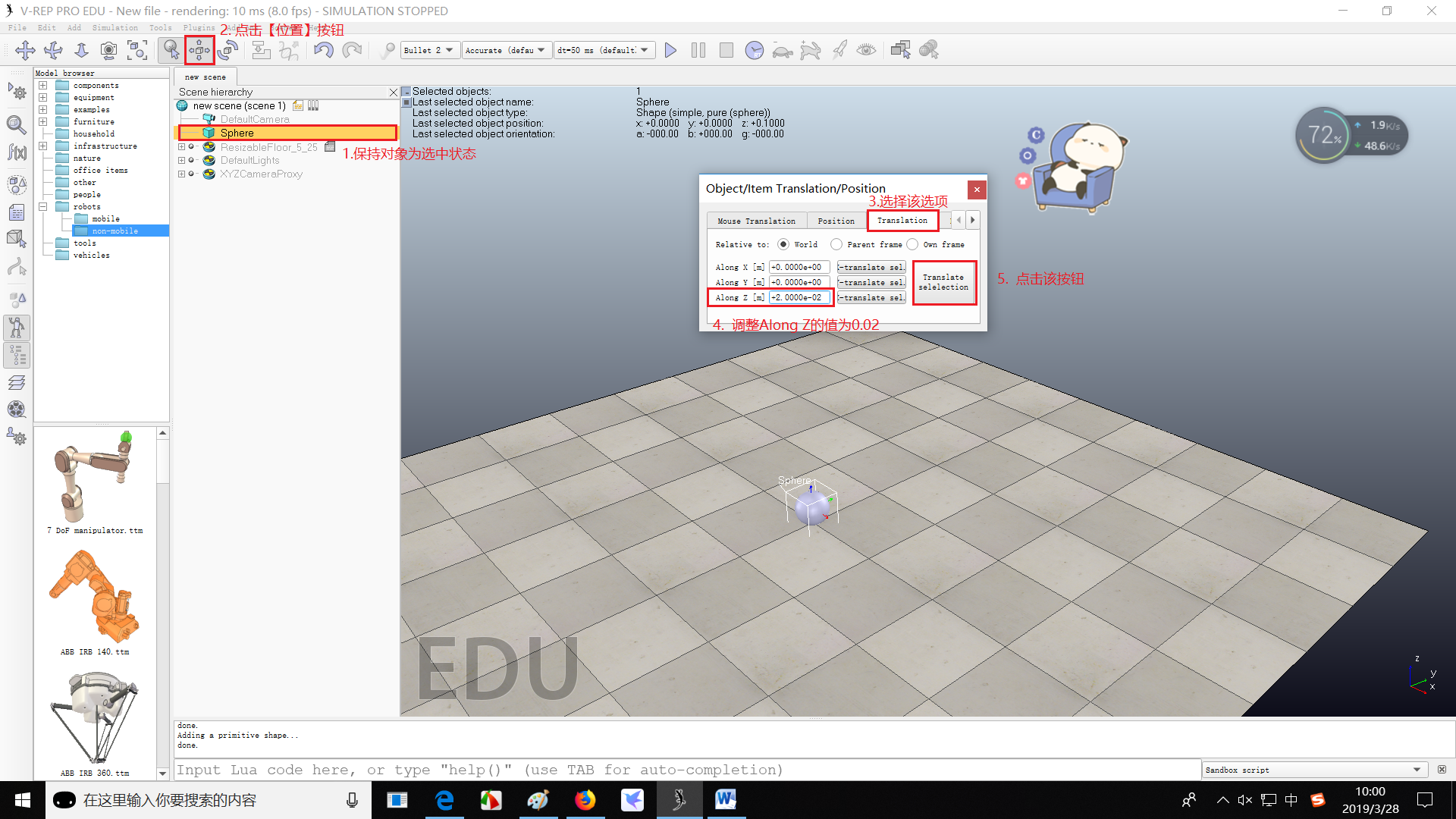The image size is (1456, 819).
Task: Click the object rotate toolbar icon
Action: tap(227, 50)
